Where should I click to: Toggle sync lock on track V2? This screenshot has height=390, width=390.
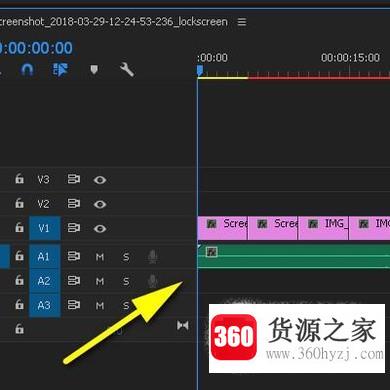(x=74, y=204)
